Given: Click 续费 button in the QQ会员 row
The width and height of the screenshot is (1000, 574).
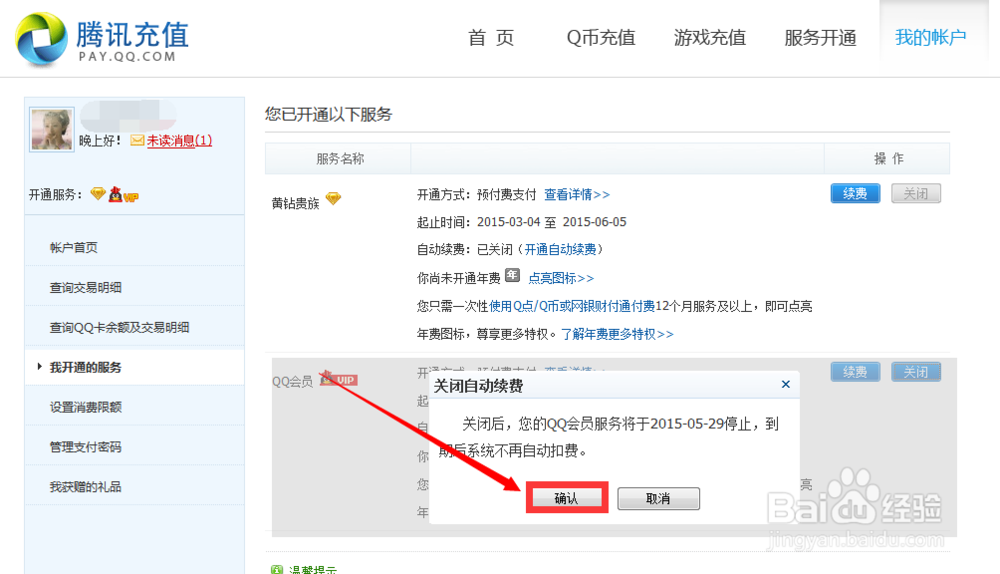Looking at the screenshot, I should tap(855, 372).
